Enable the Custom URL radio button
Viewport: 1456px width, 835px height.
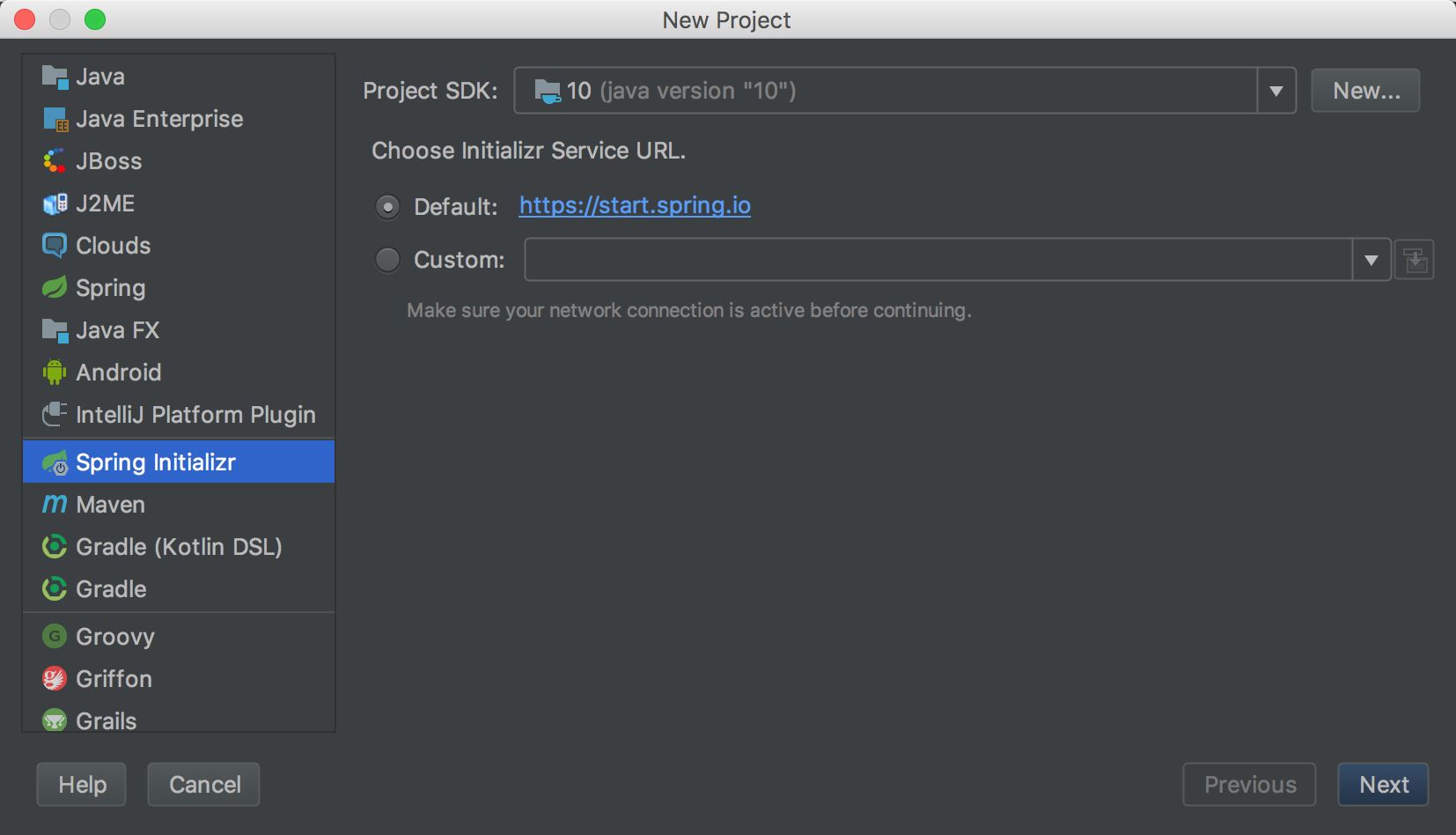coord(387,260)
